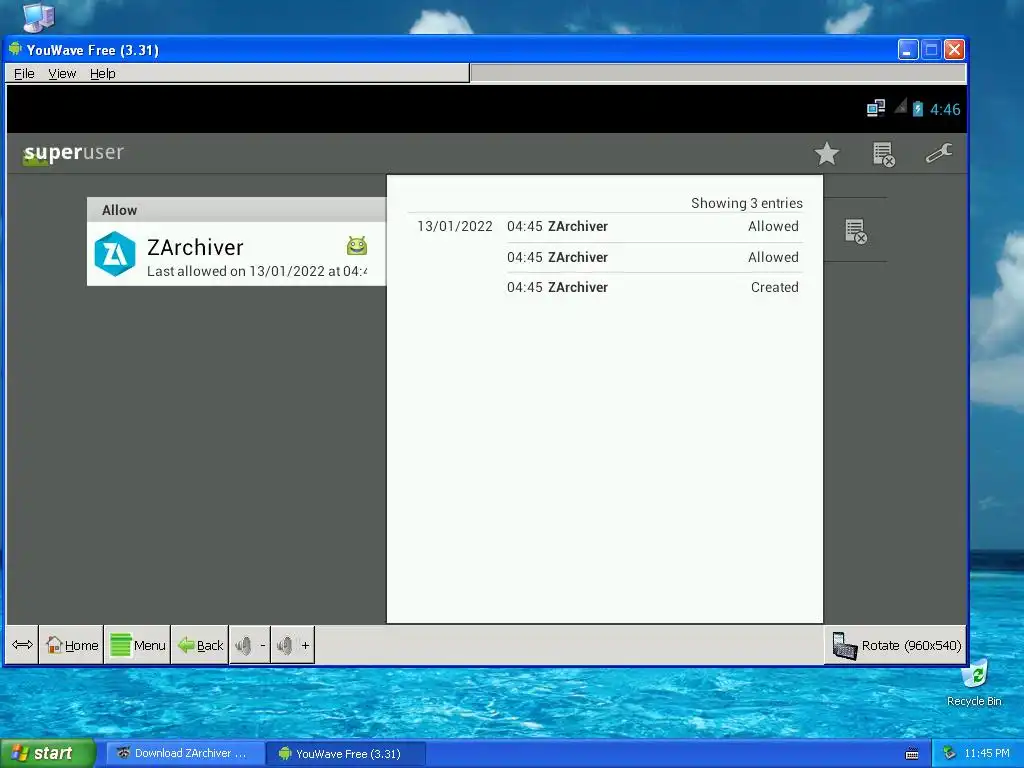Lower volume with the speaker minus button

click(x=250, y=645)
